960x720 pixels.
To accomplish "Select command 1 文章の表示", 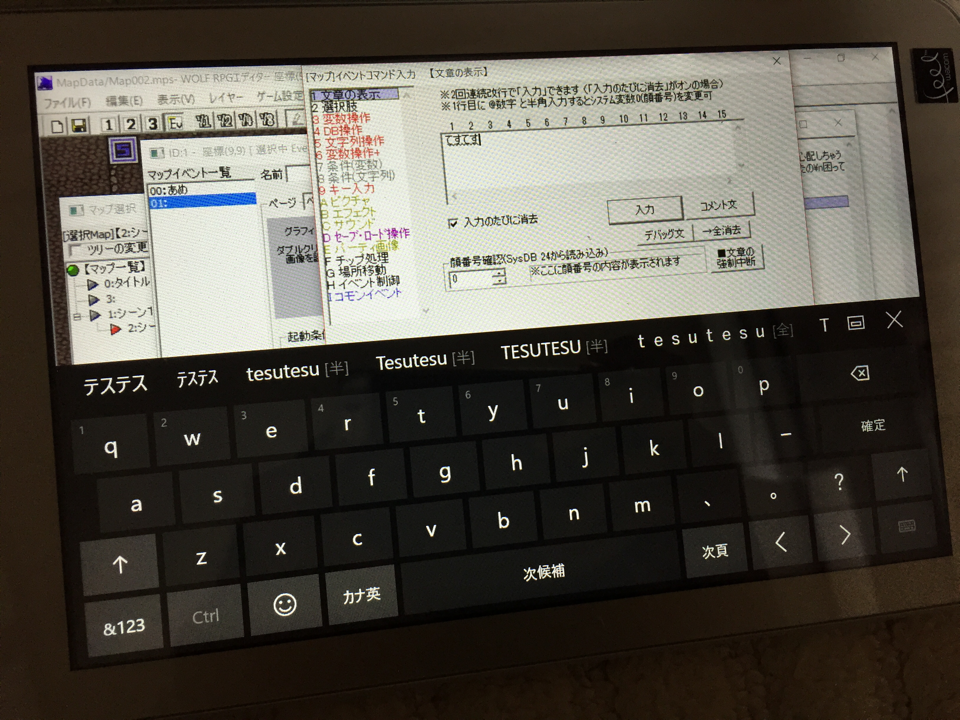I will (x=354, y=95).
